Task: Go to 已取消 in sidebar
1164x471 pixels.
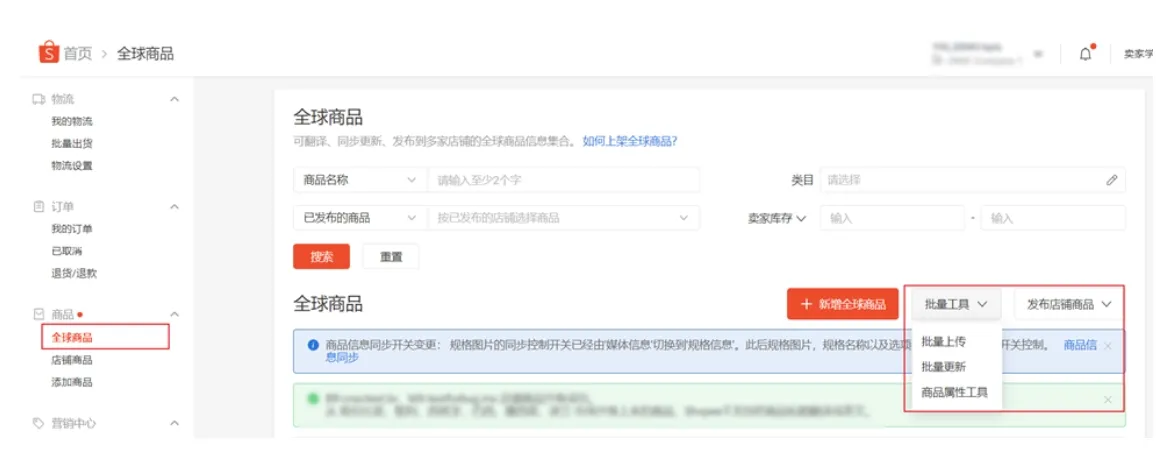Action: coord(67,251)
